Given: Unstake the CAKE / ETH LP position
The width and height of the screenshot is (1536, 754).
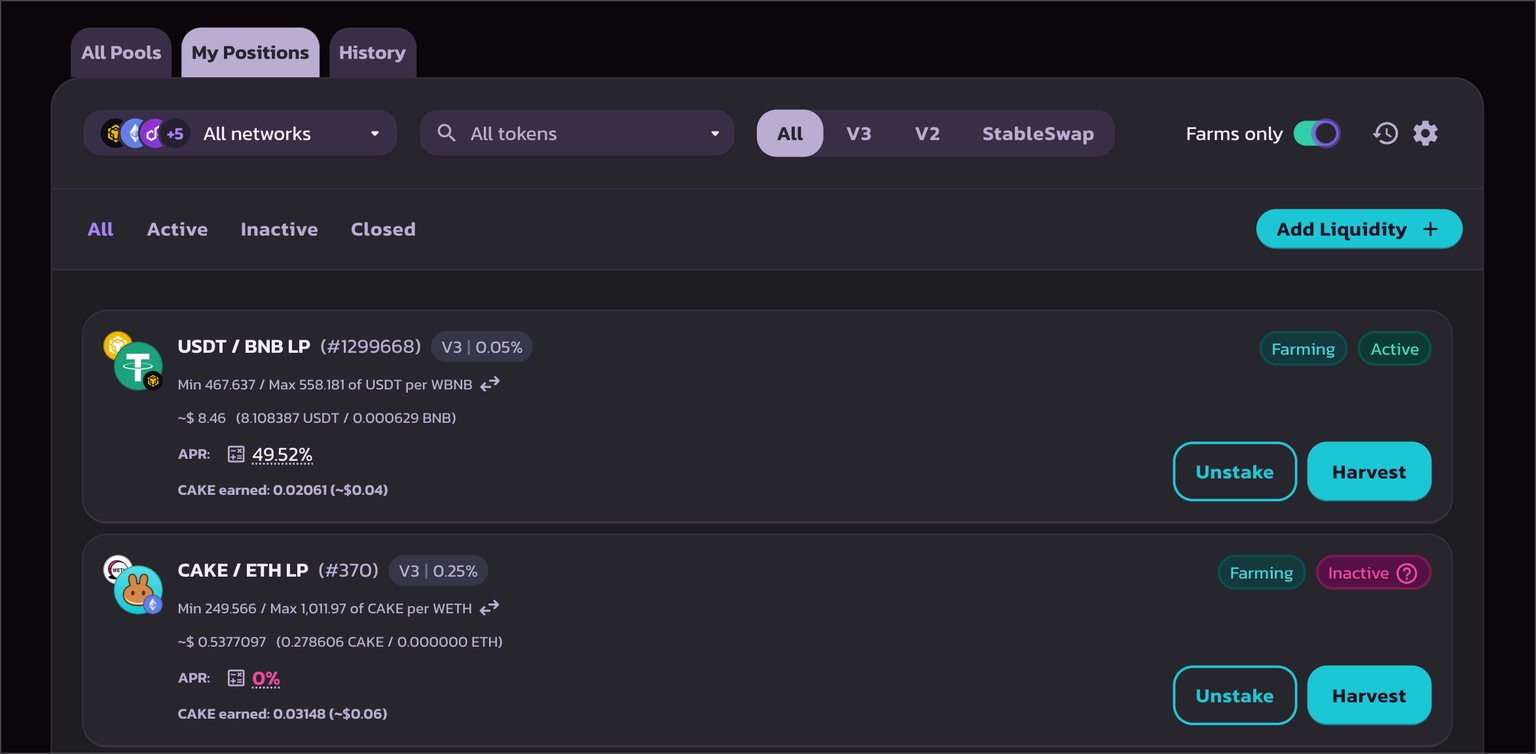Looking at the screenshot, I should [1235, 696].
